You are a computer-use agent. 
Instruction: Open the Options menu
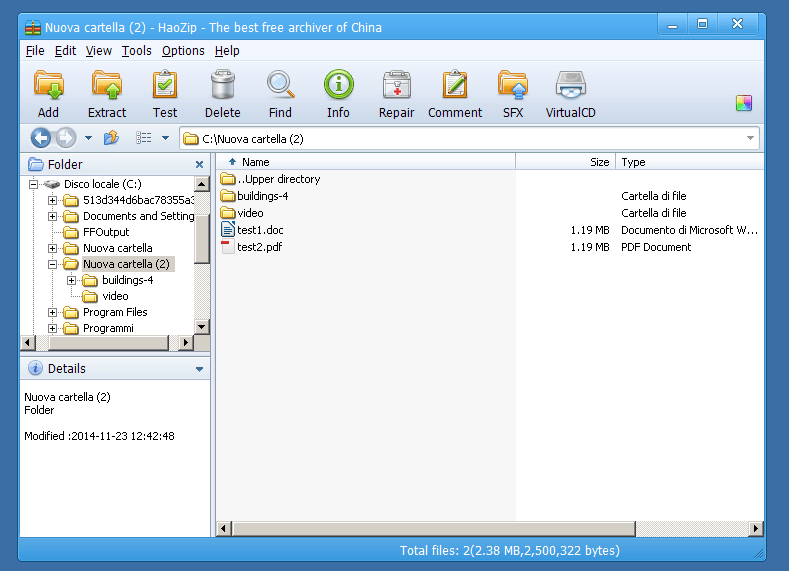point(183,51)
